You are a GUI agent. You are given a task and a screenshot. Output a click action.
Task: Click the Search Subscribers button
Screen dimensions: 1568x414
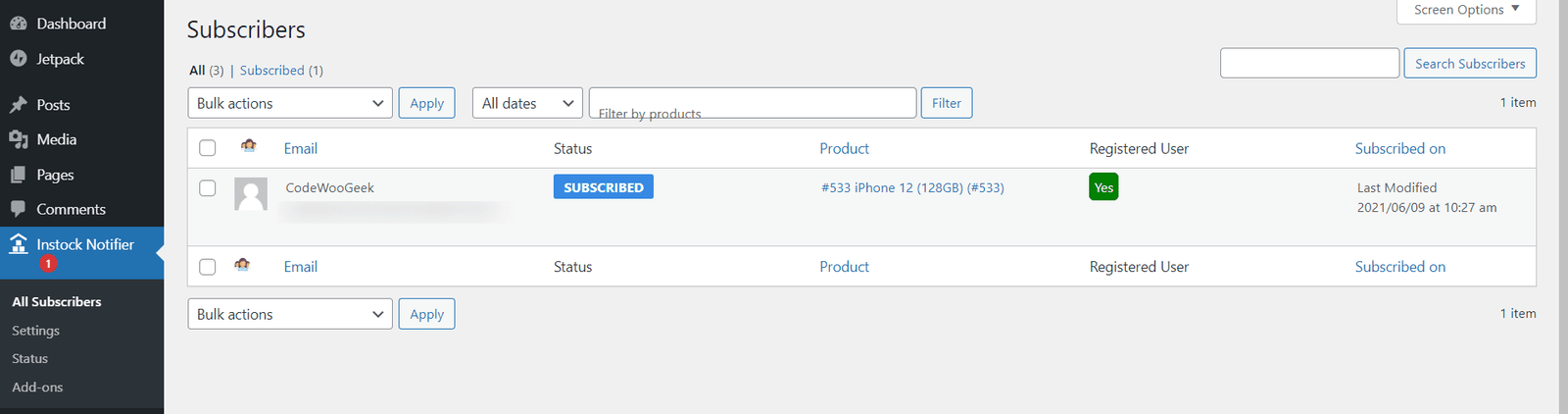1470,64
